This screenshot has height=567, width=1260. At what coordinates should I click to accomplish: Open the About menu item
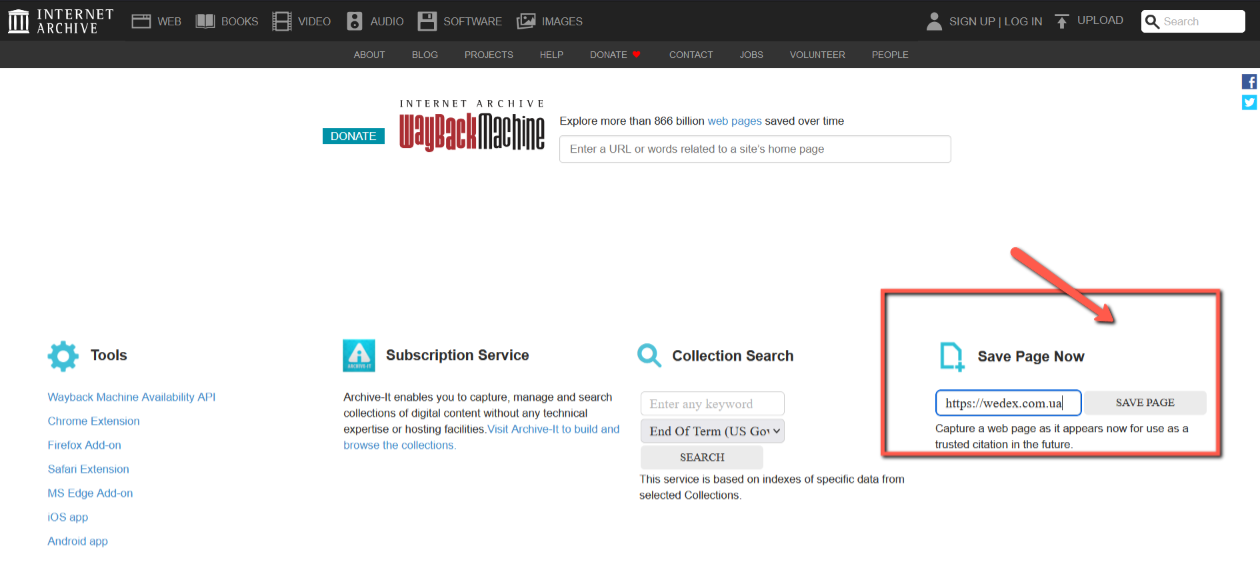369,55
